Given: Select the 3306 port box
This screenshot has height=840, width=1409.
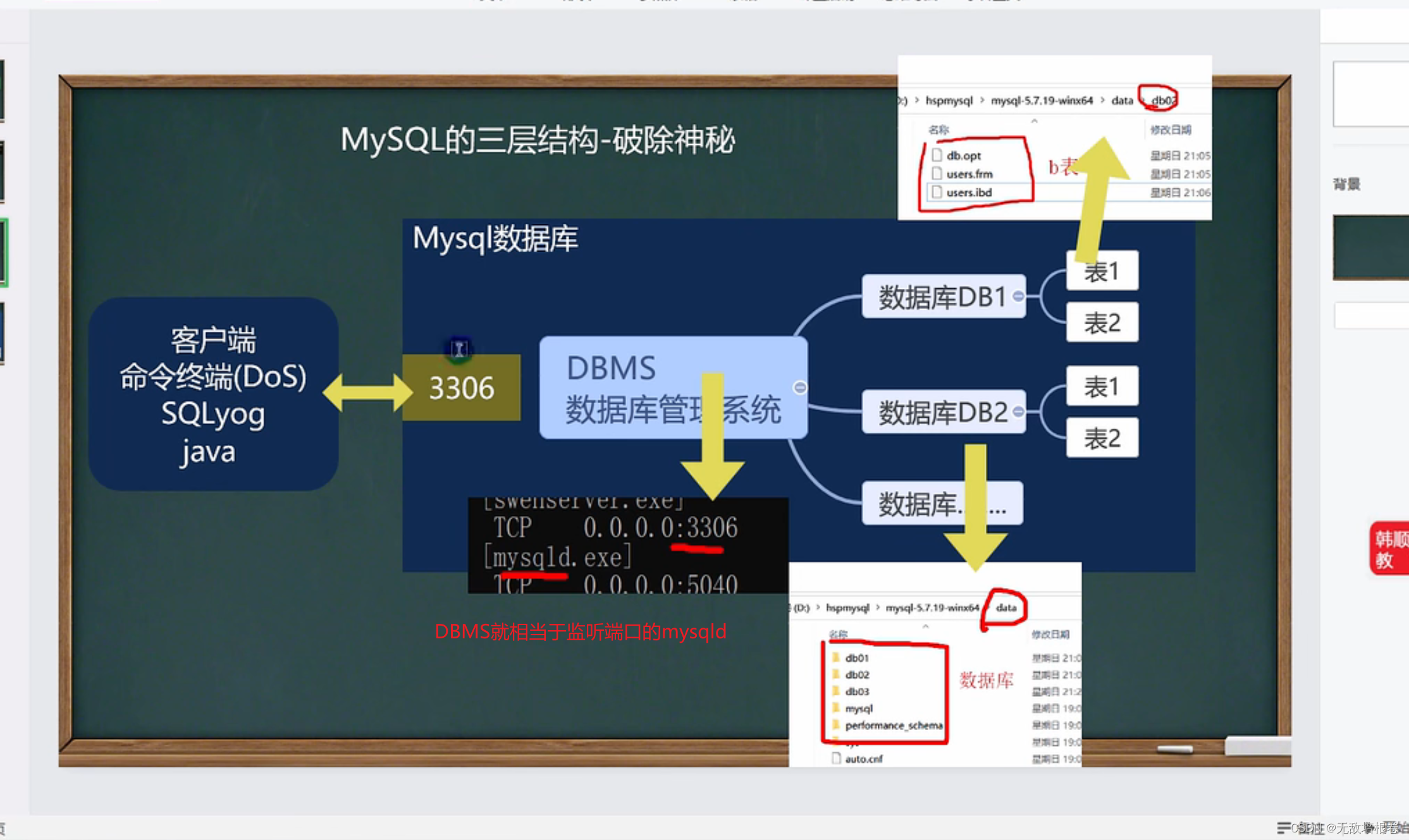Looking at the screenshot, I should point(462,387).
